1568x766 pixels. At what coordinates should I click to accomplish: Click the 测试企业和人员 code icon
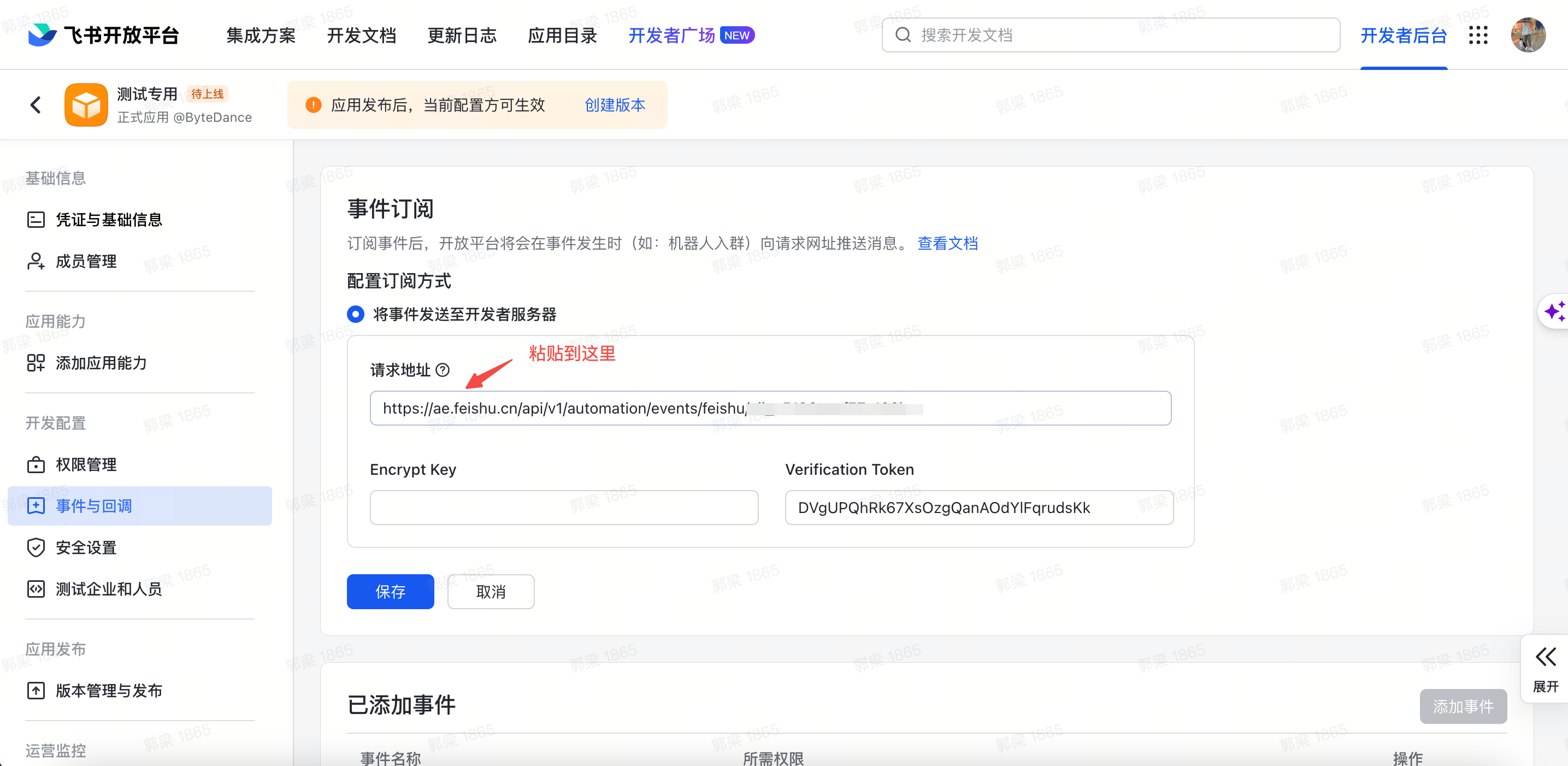click(x=36, y=589)
